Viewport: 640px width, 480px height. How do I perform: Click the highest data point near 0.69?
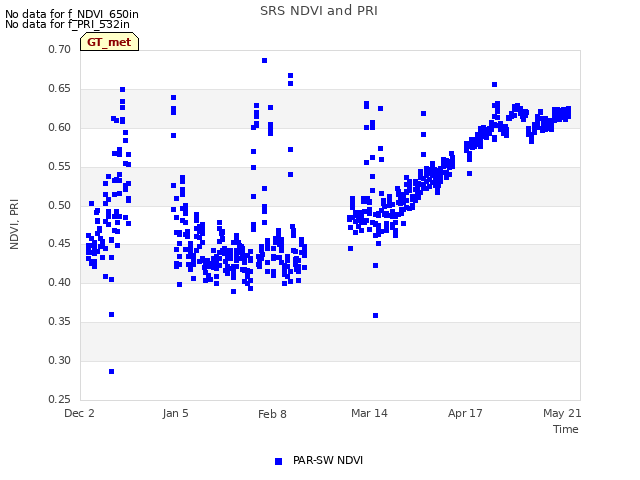264,60
